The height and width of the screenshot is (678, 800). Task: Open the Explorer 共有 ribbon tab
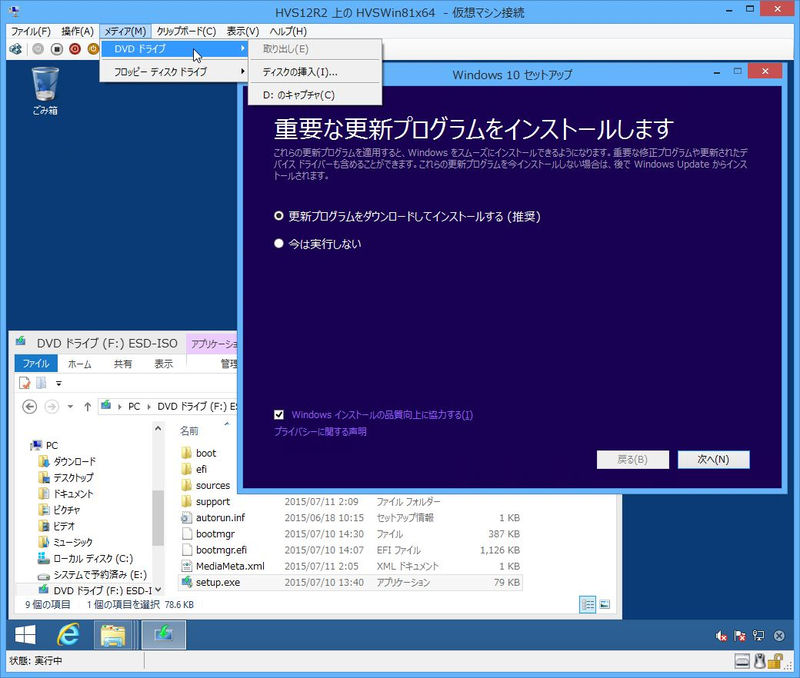[122, 364]
